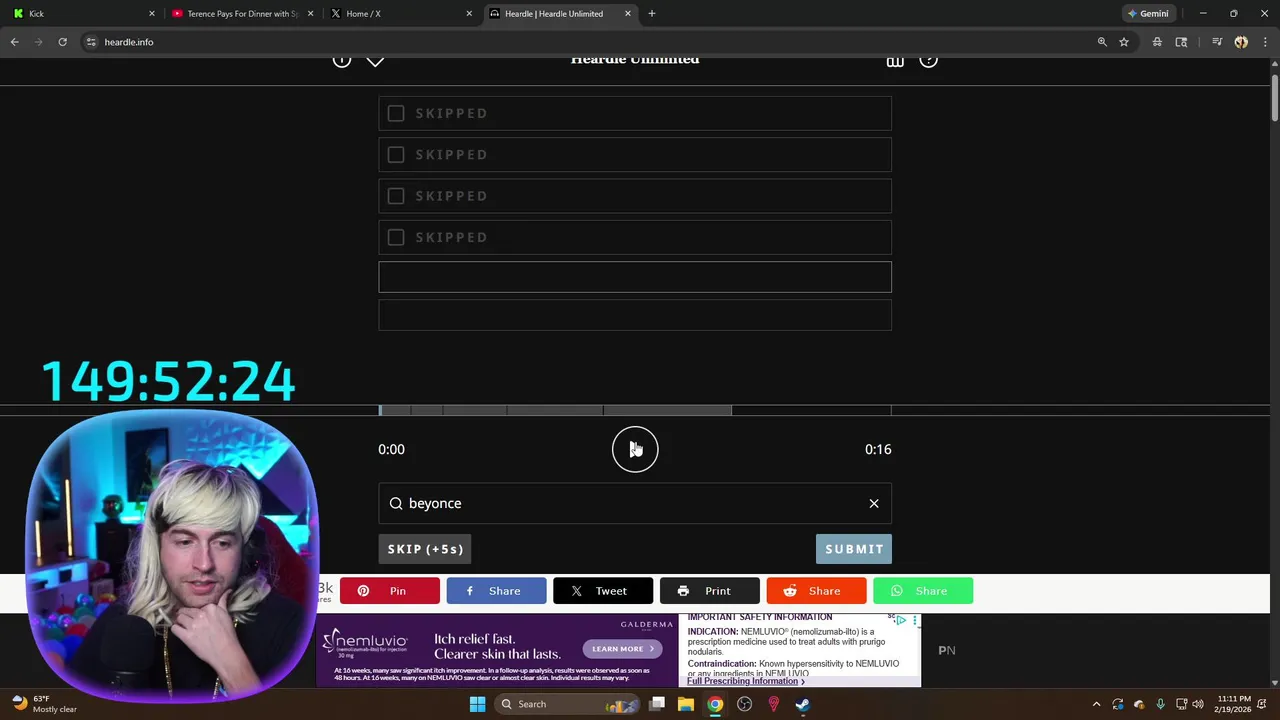This screenshot has width=1280, height=720.
Task: Open Chrome profile avatar
Action: coord(1241,42)
